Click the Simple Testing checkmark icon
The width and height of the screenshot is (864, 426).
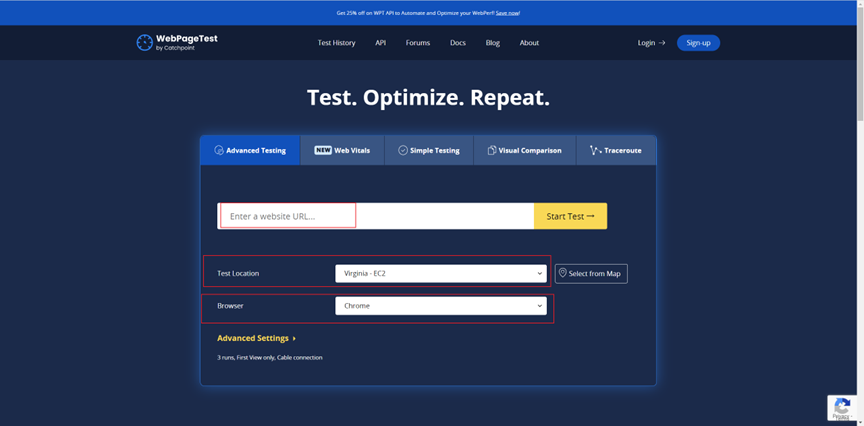(x=403, y=150)
